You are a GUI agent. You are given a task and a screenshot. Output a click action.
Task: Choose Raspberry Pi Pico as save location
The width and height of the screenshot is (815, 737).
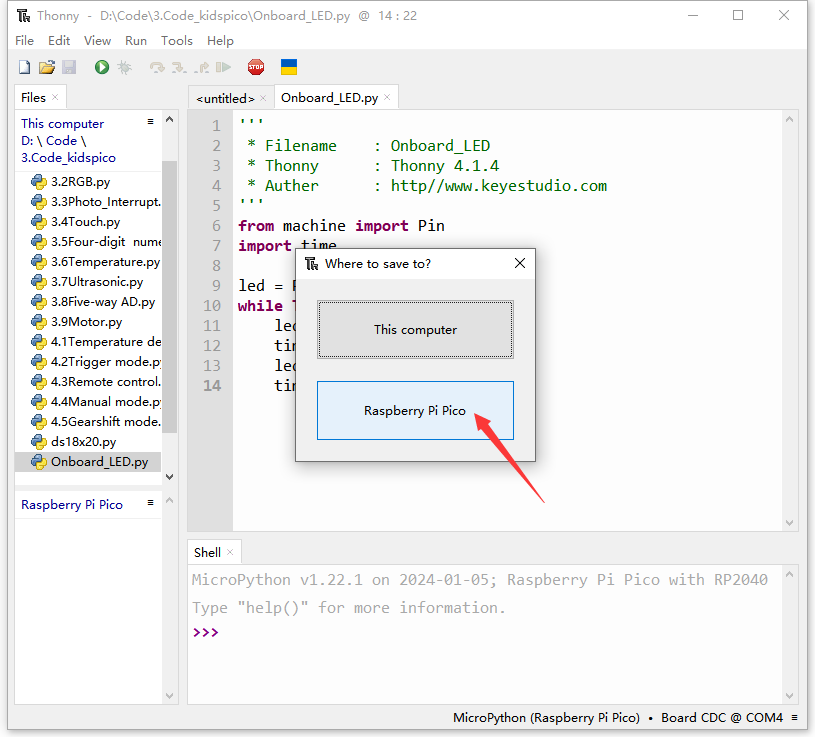click(415, 411)
